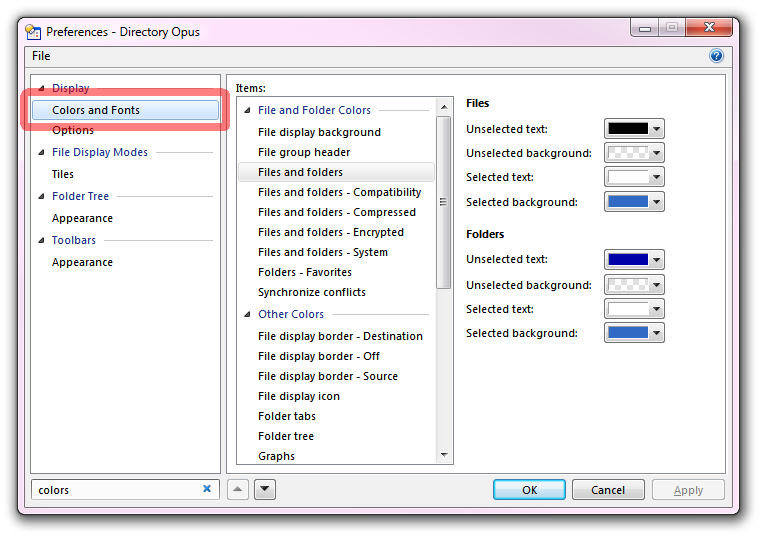
Task: Select the Tiles page
Action: (63, 174)
